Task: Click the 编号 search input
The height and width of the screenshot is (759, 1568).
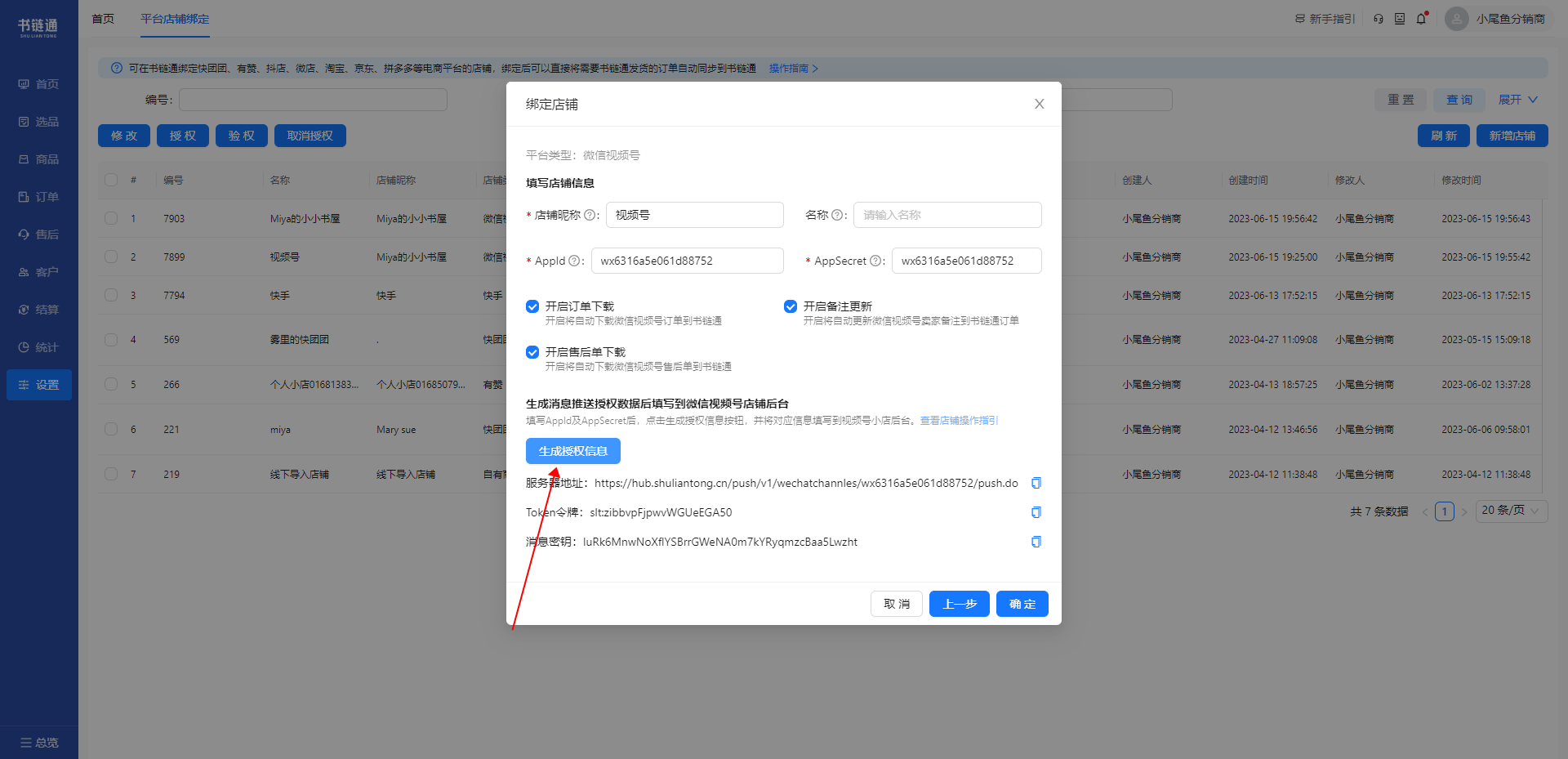Action: (x=314, y=100)
